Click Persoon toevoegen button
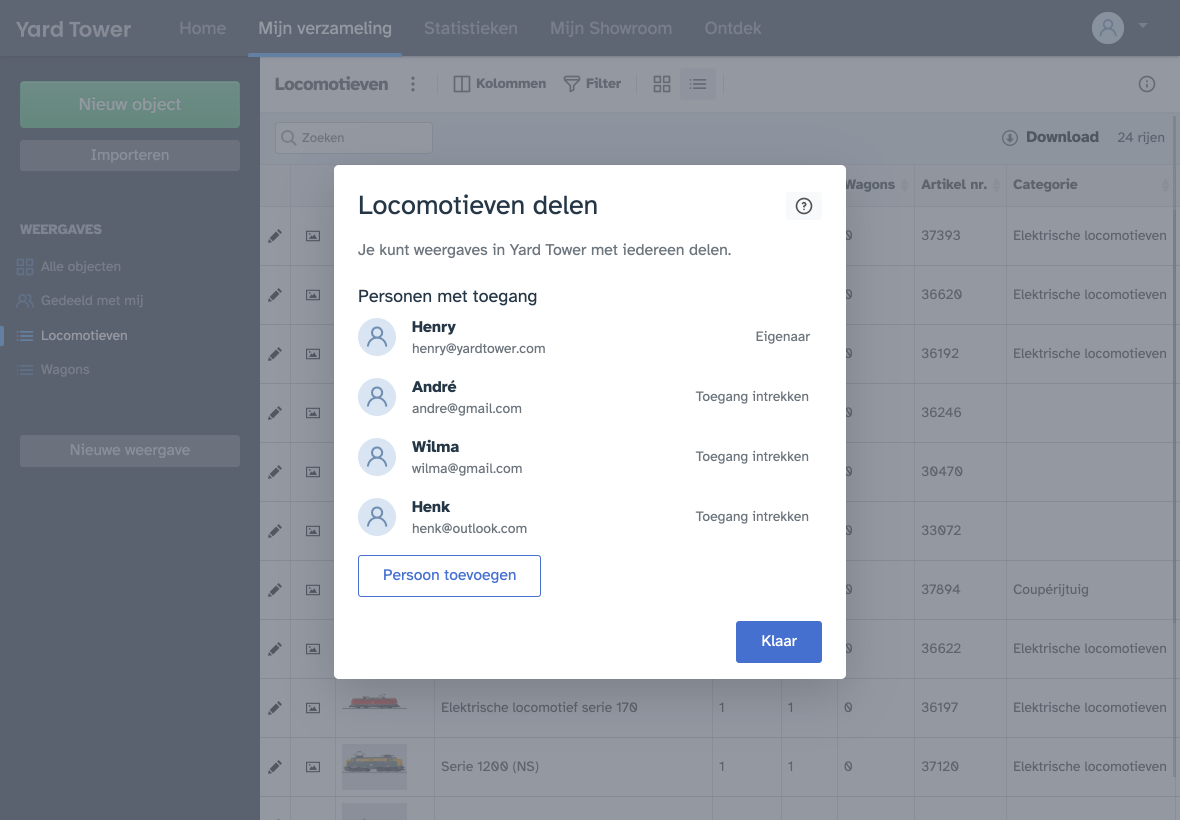This screenshot has width=1180, height=820. pos(449,576)
